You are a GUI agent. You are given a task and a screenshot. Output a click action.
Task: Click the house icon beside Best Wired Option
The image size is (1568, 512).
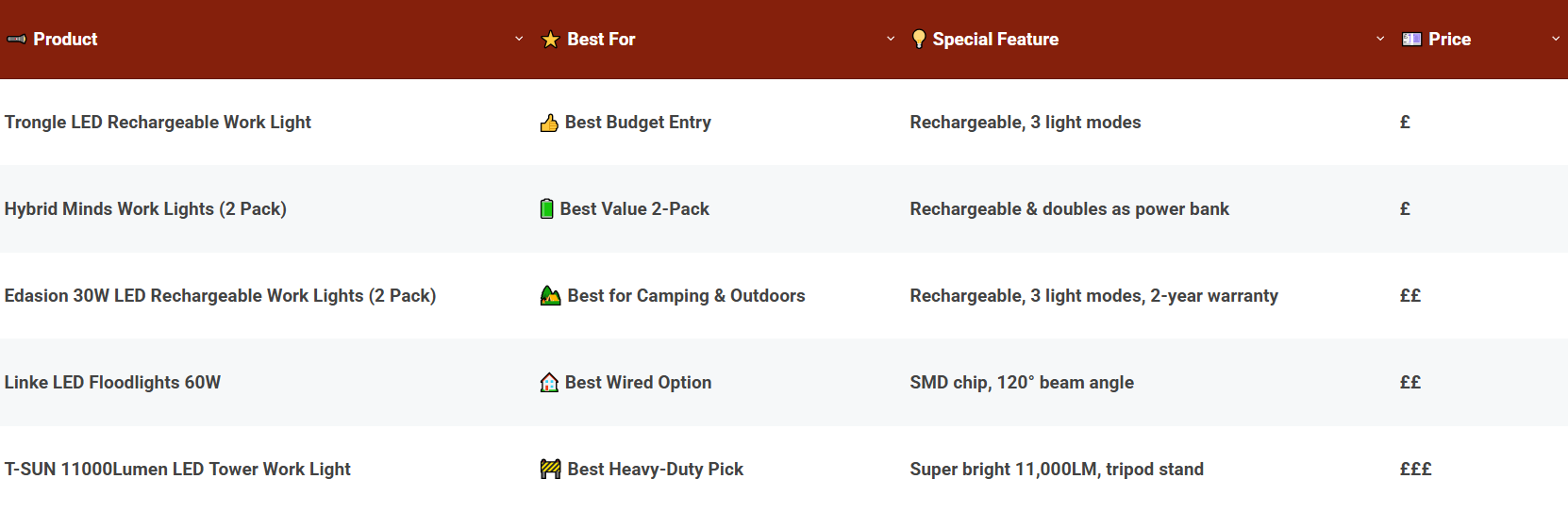click(x=549, y=383)
